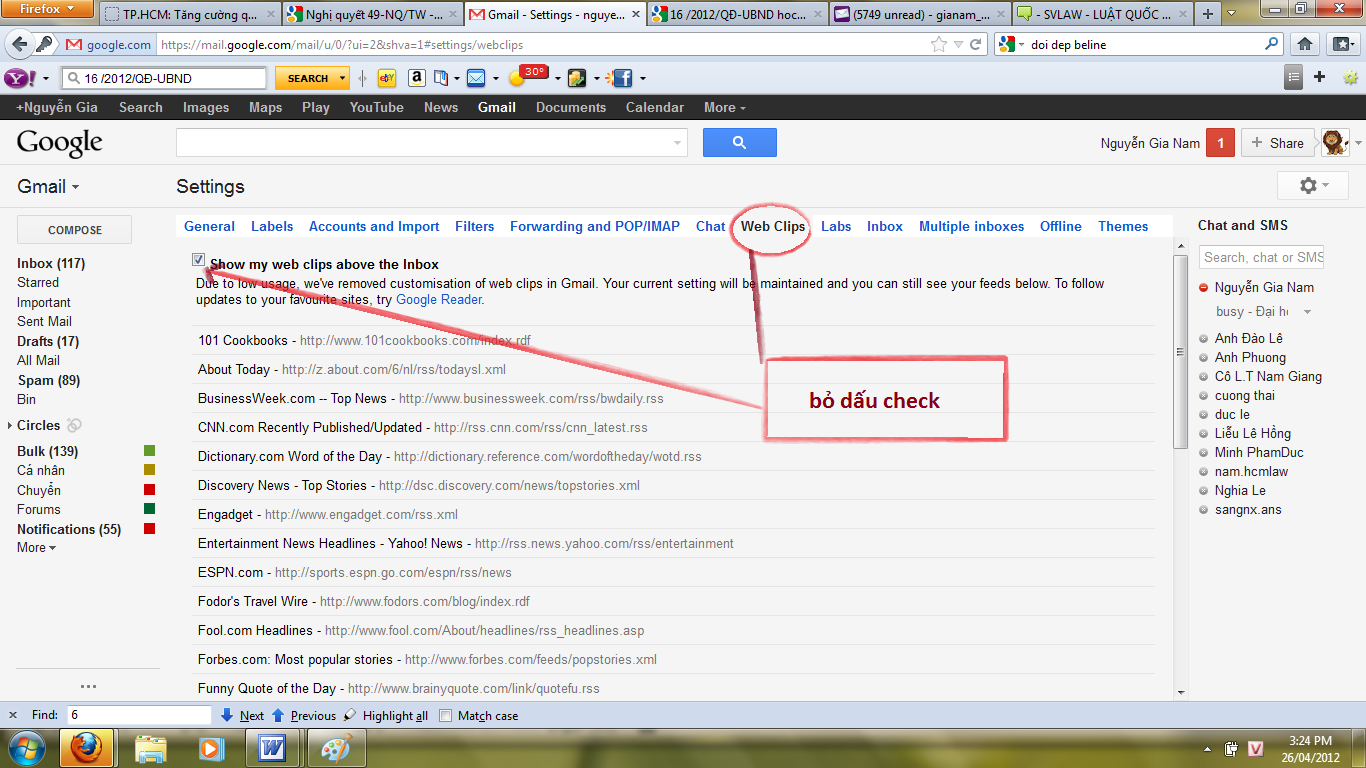Open the Yahoo SEARCH button dropdown arrow
This screenshot has width=1366, height=768.
(342, 78)
